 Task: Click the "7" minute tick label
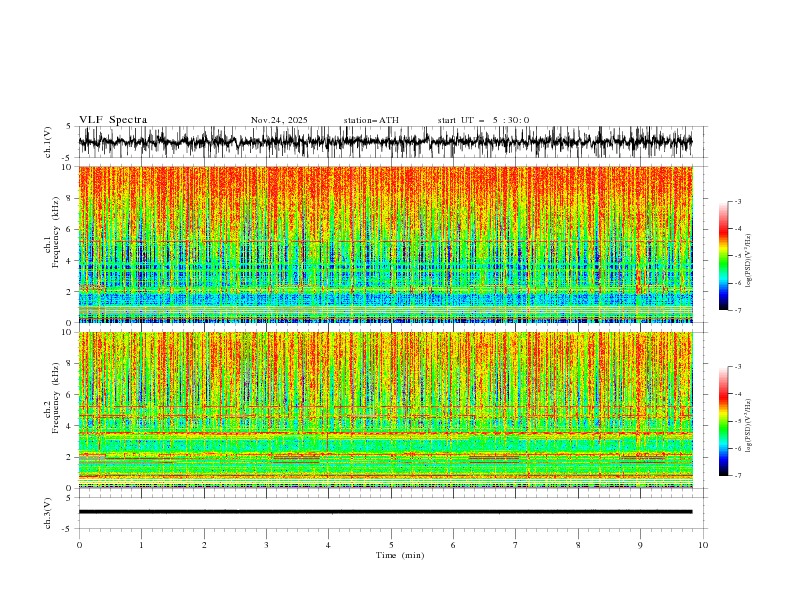coord(516,545)
